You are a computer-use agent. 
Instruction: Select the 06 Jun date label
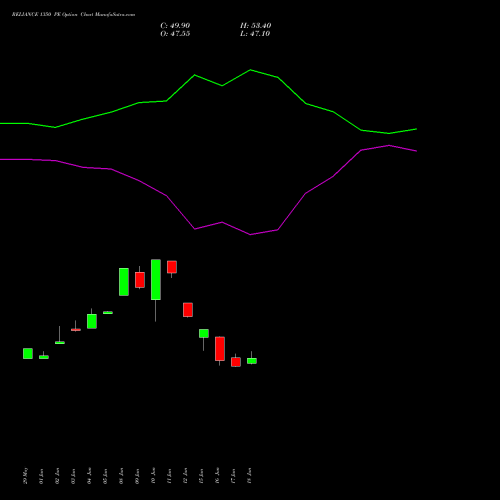tap(122, 476)
